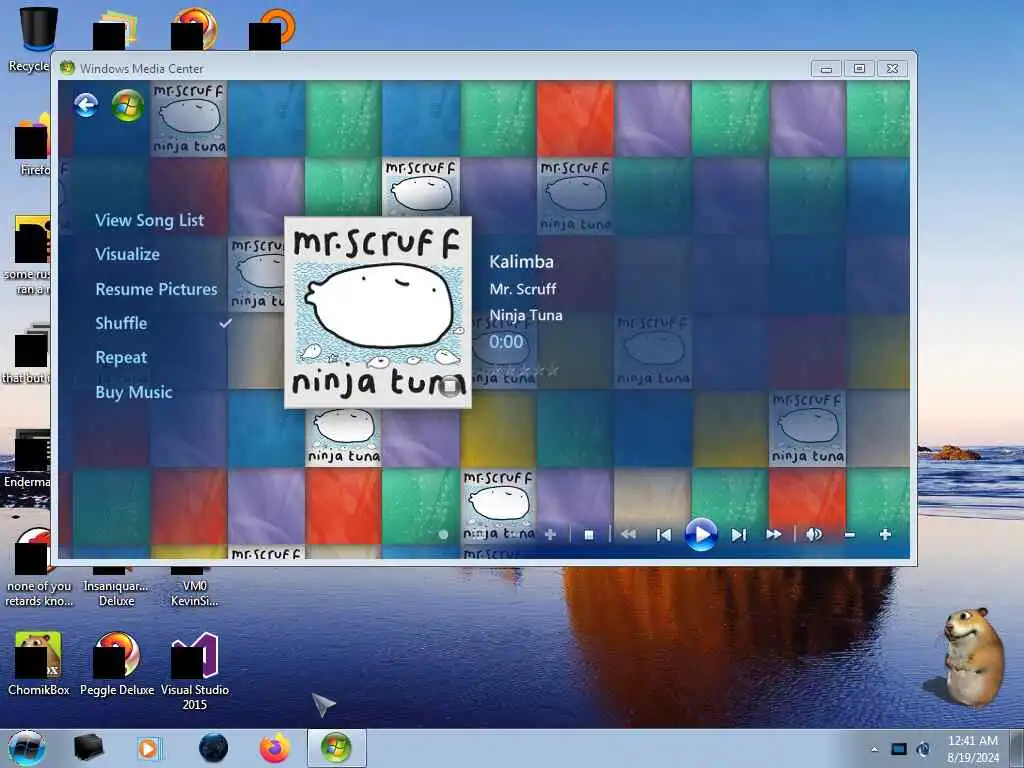Image resolution: width=1024 pixels, height=768 pixels.
Task: Open the Peggle Deluxe desktop shortcut
Action: point(117,664)
